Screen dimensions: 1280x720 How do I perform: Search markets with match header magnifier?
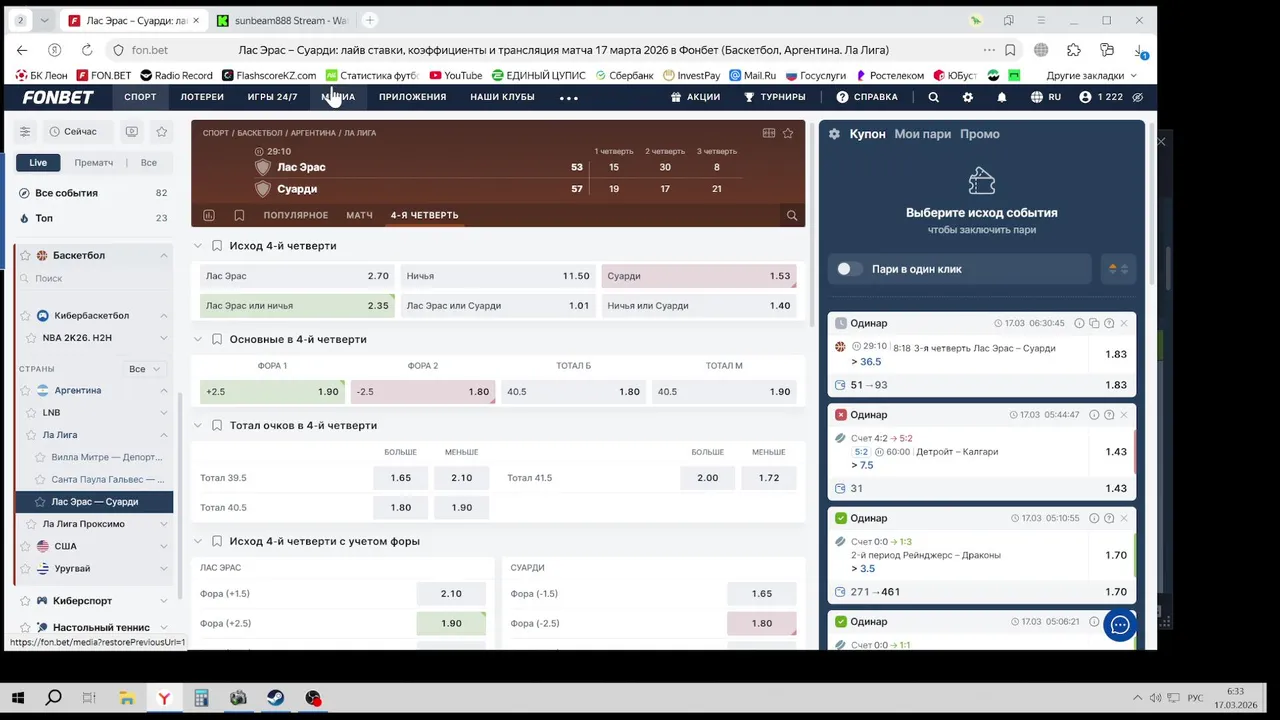click(792, 215)
